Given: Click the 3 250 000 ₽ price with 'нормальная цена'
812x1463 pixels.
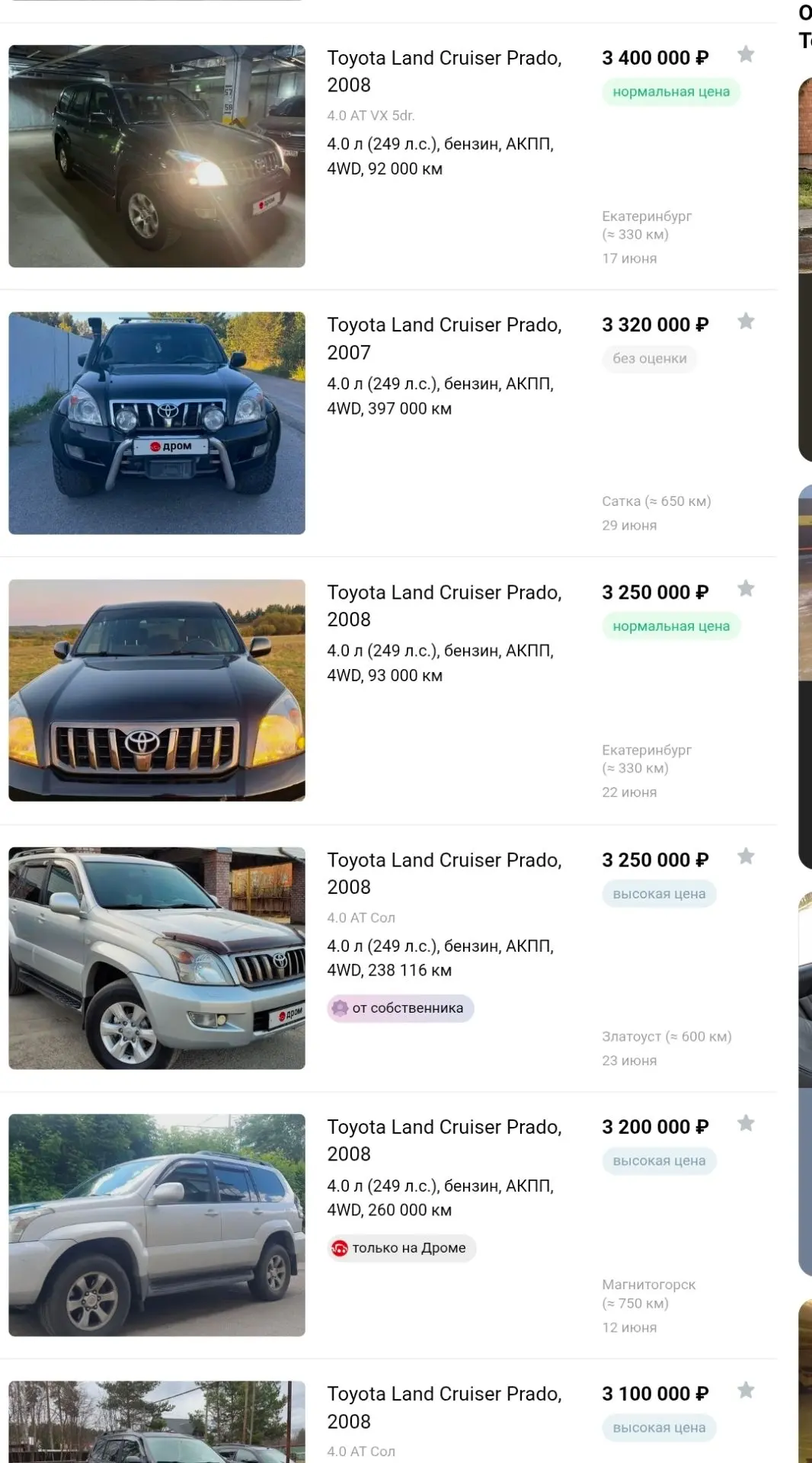Looking at the screenshot, I should pyautogui.click(x=655, y=592).
